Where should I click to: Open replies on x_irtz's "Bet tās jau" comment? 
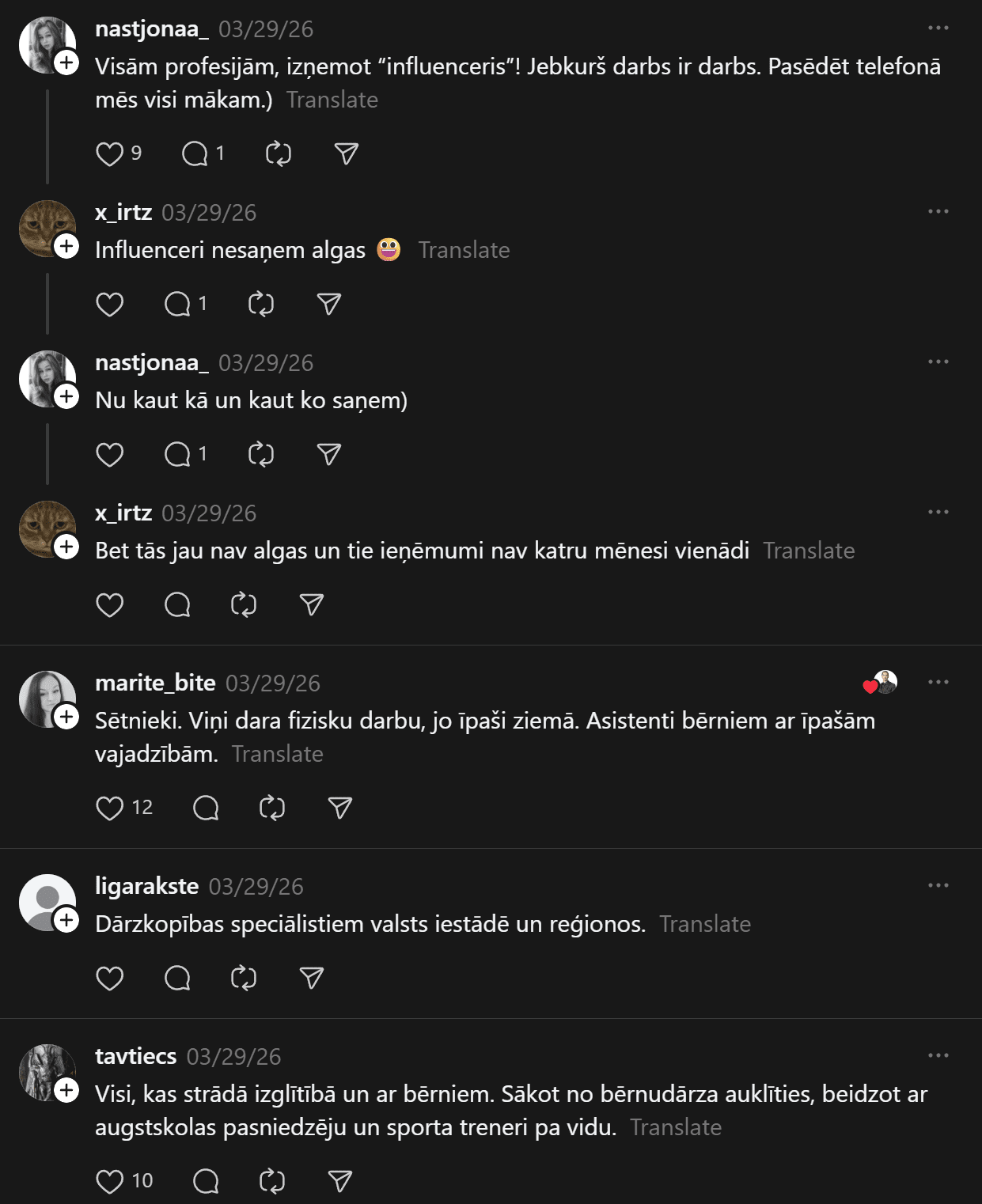(177, 605)
